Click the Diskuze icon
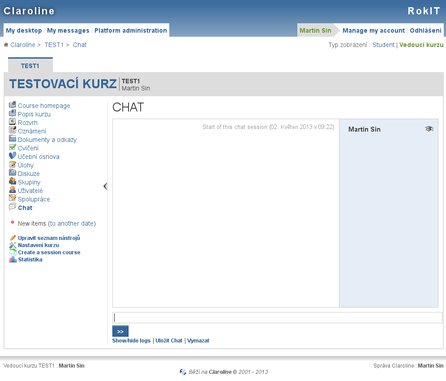Viewport: 446px width, 381px height. [x=12, y=173]
